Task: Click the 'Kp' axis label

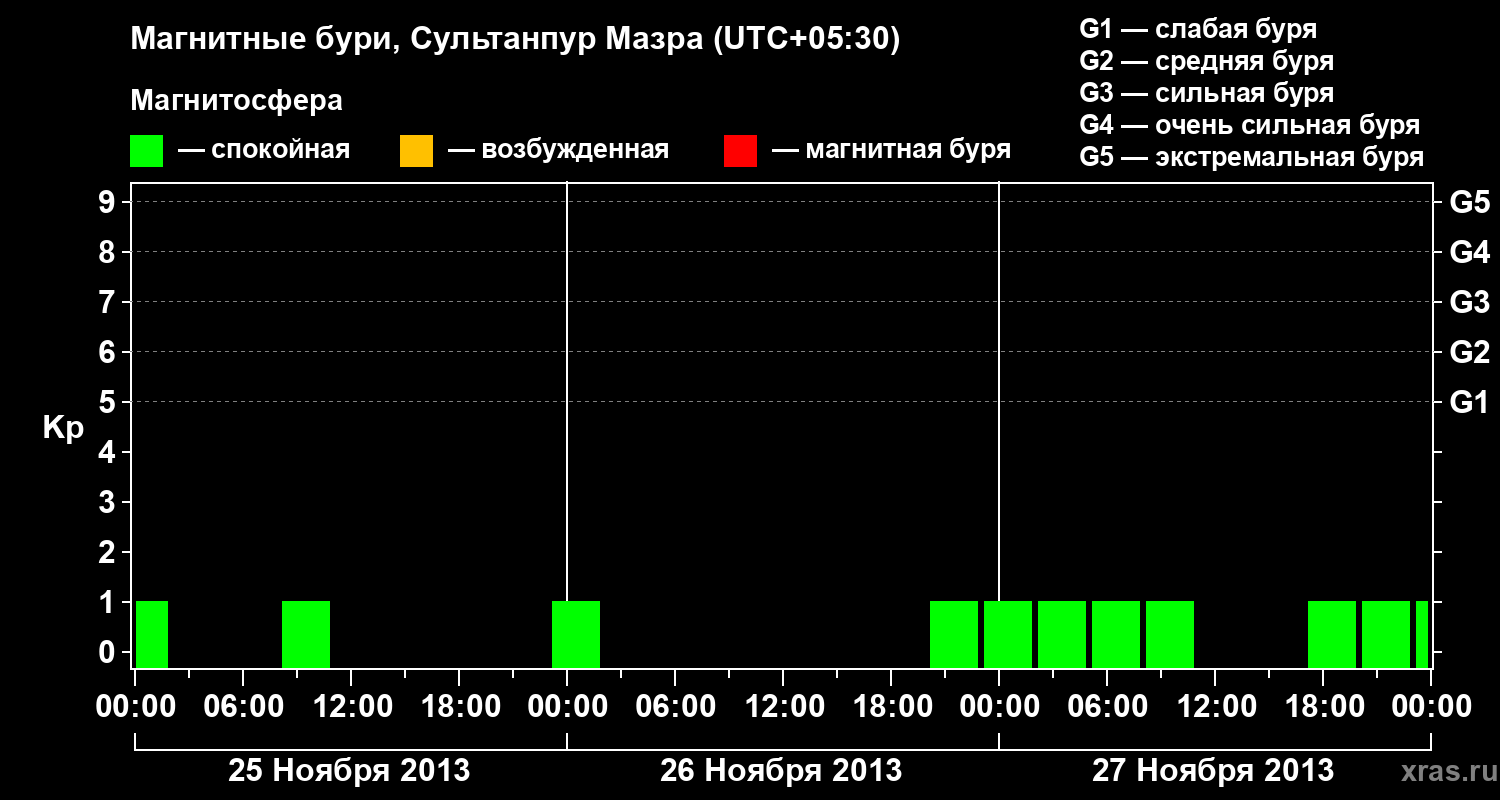Action: click(x=62, y=428)
